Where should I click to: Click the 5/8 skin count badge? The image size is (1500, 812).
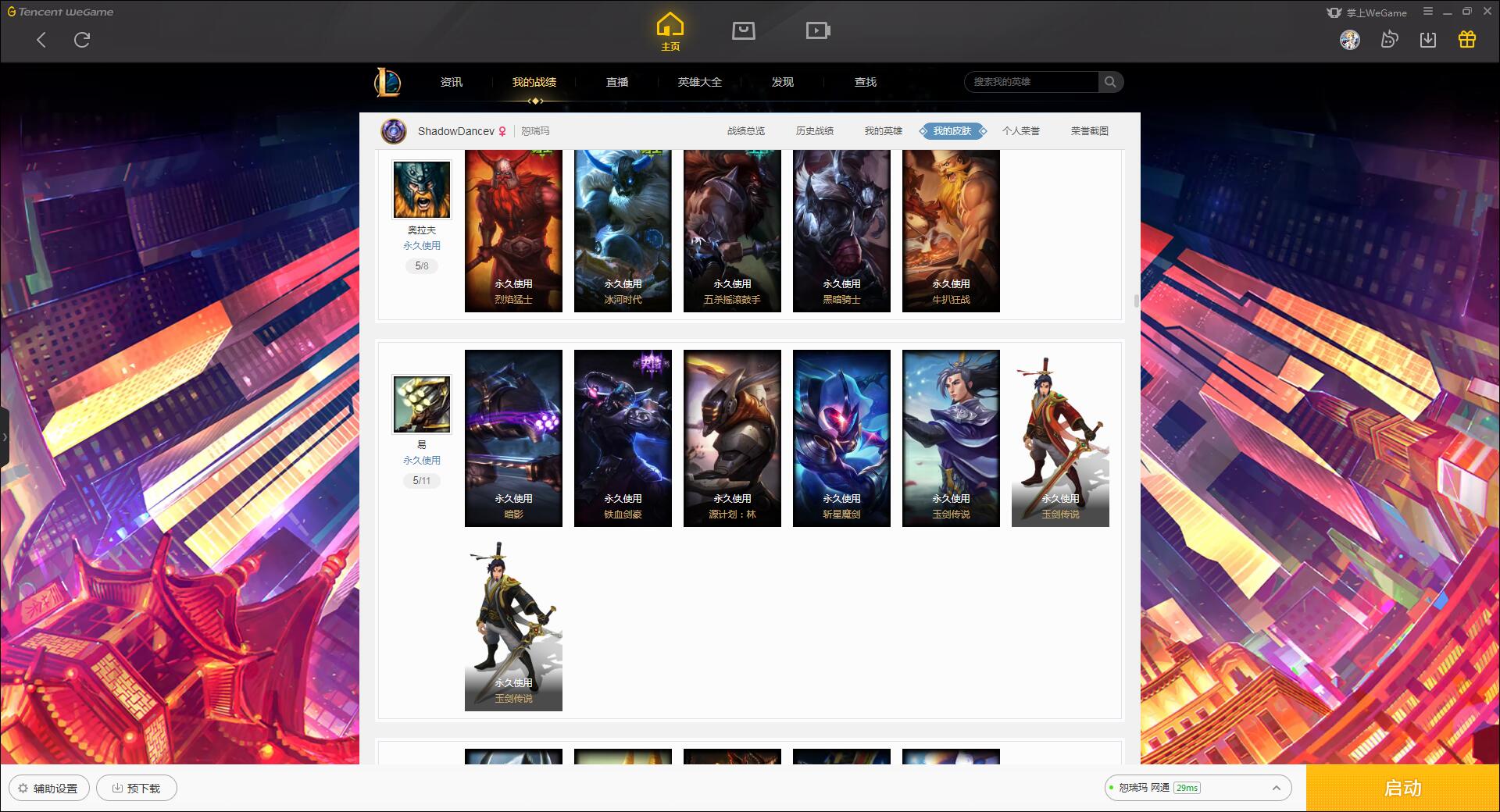click(422, 266)
